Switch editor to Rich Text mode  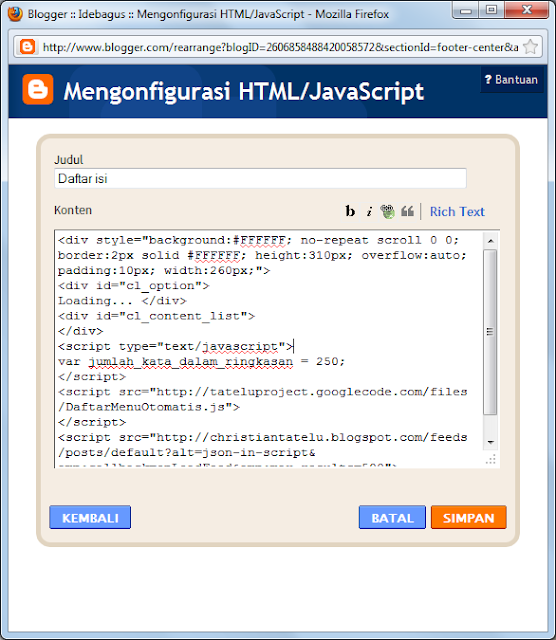point(457,211)
